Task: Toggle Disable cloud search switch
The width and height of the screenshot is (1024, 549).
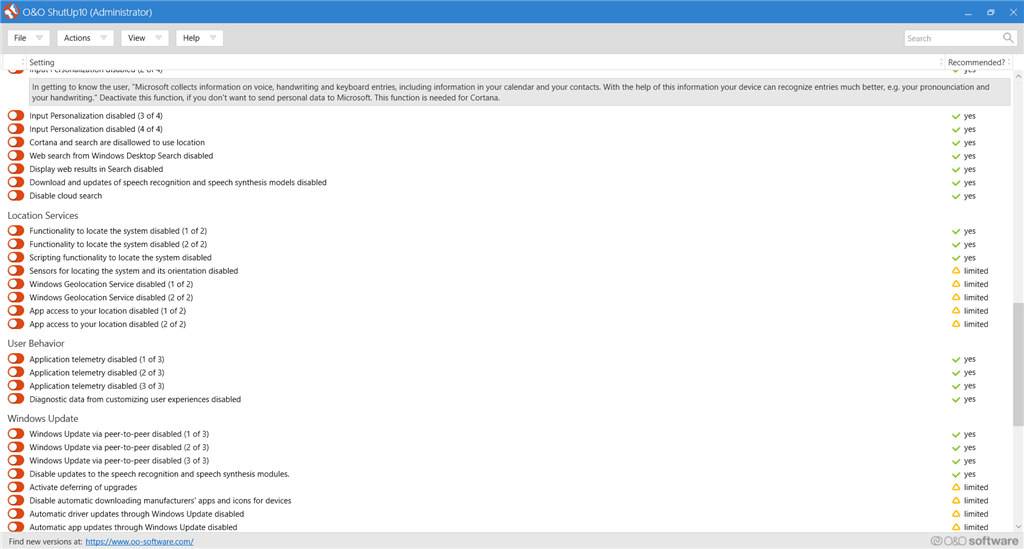Action: pyautogui.click(x=16, y=195)
